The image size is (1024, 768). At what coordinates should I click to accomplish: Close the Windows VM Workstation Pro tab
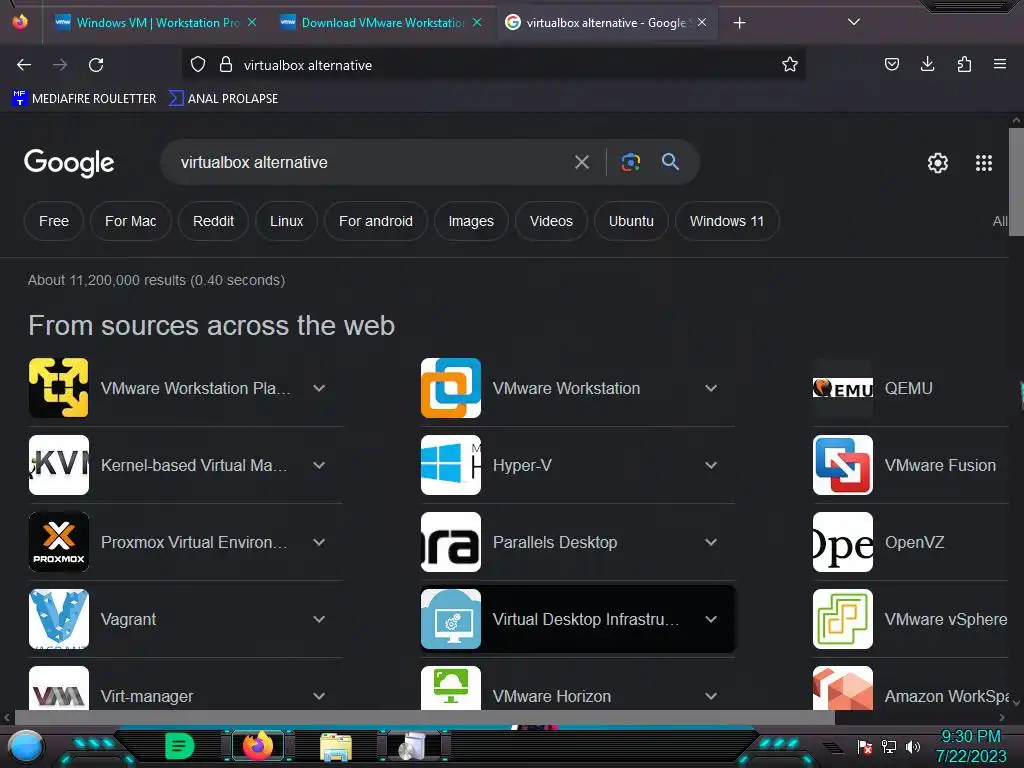252,22
